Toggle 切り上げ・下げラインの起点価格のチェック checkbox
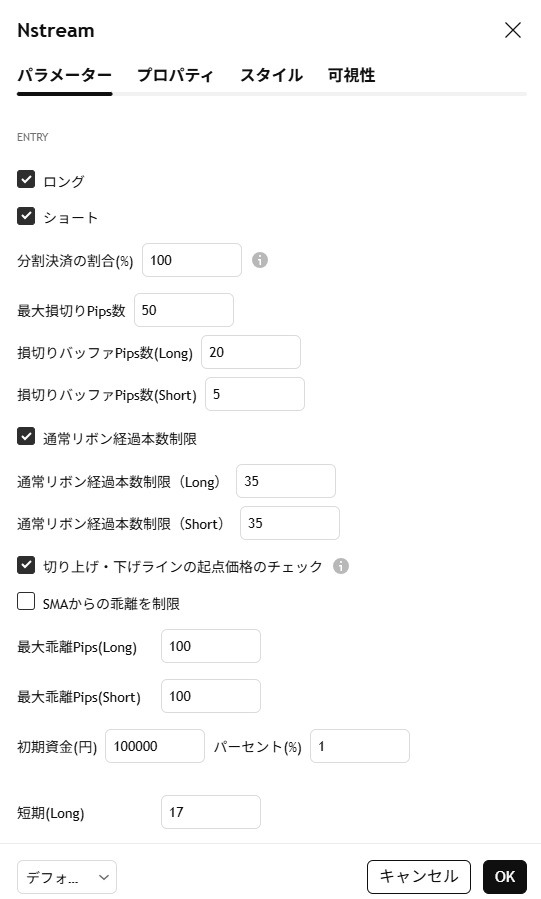The width and height of the screenshot is (541, 899). tap(26, 565)
